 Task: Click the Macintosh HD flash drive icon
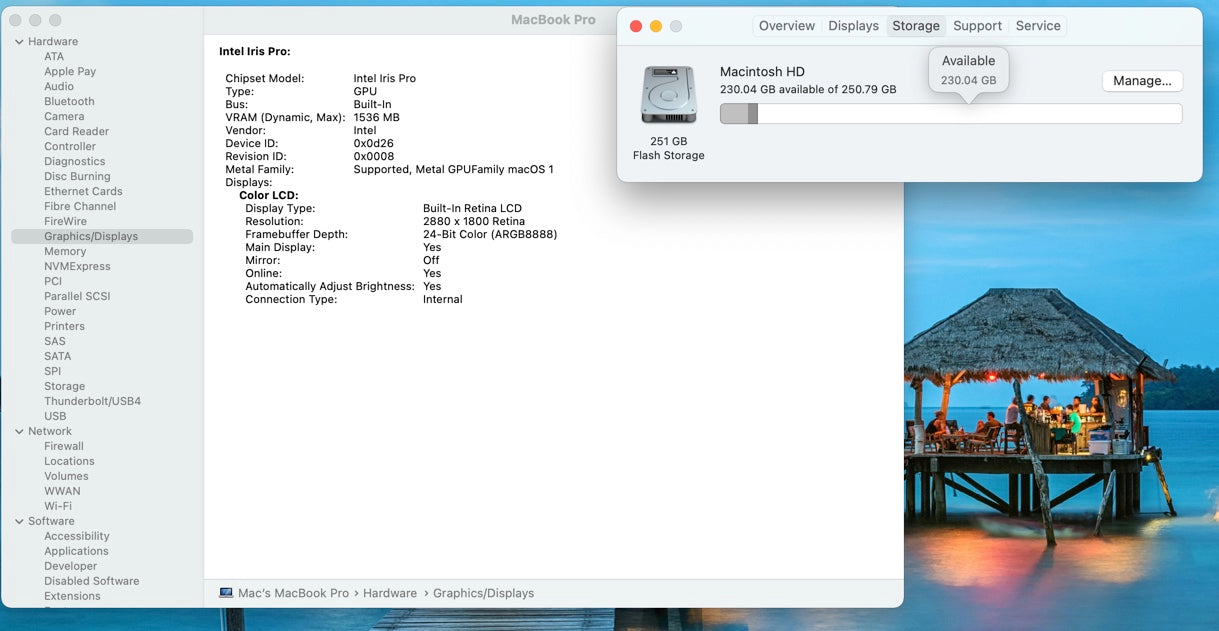(668, 95)
